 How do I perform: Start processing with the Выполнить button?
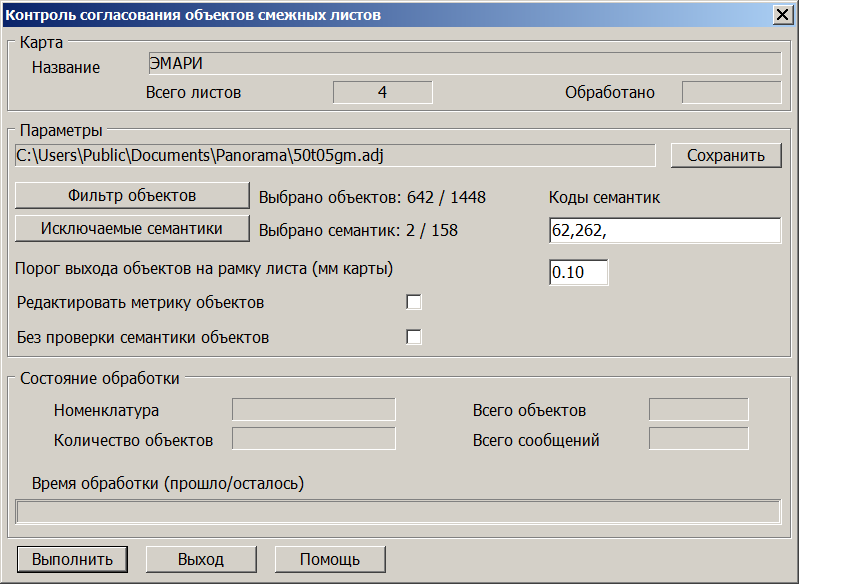(x=72, y=559)
